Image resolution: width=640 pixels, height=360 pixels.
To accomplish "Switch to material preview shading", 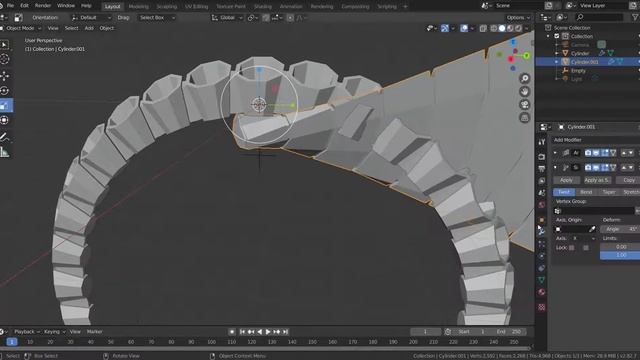I will pos(510,28).
